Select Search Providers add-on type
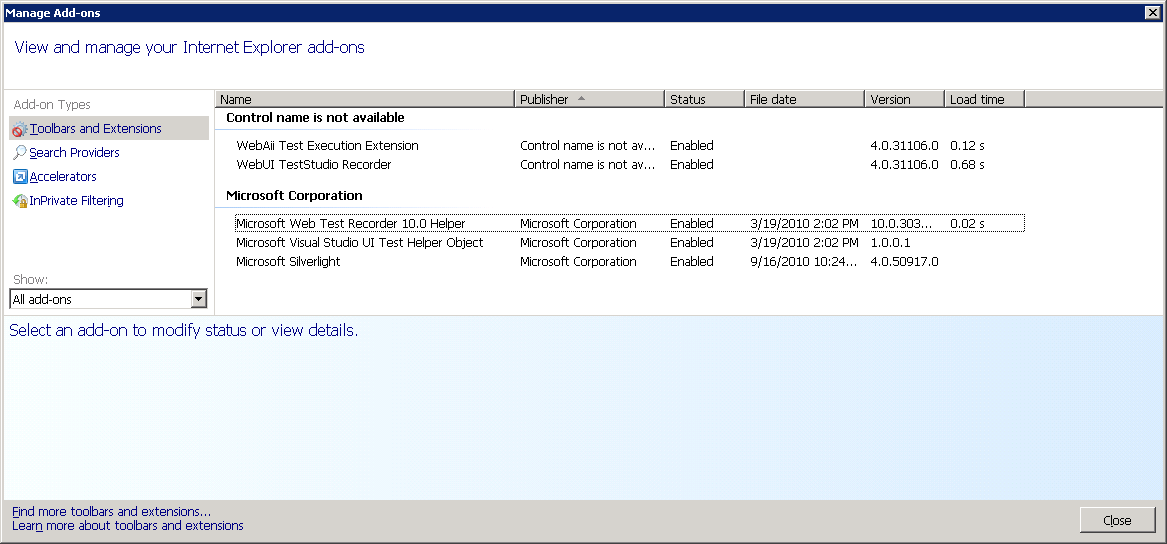 click(74, 153)
